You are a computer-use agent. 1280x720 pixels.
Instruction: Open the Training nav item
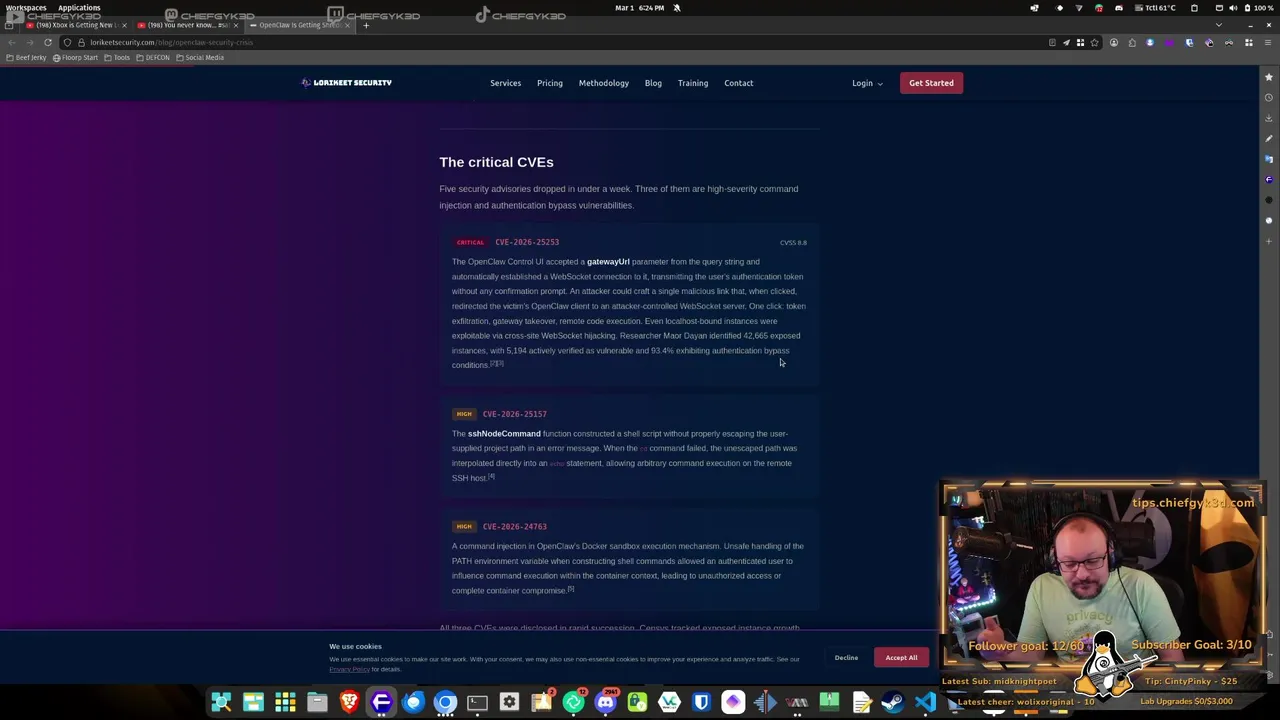point(692,83)
